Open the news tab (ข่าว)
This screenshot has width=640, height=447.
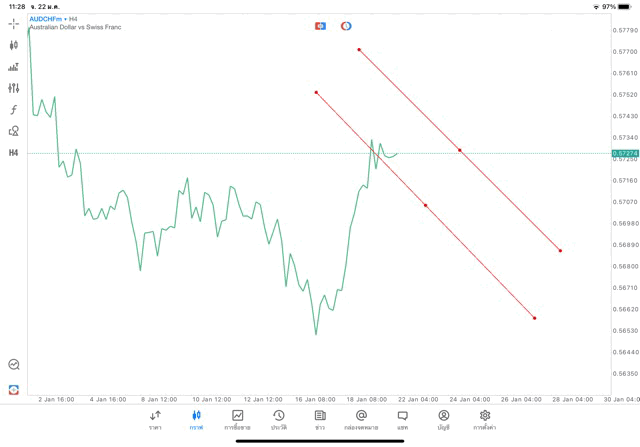click(x=320, y=419)
